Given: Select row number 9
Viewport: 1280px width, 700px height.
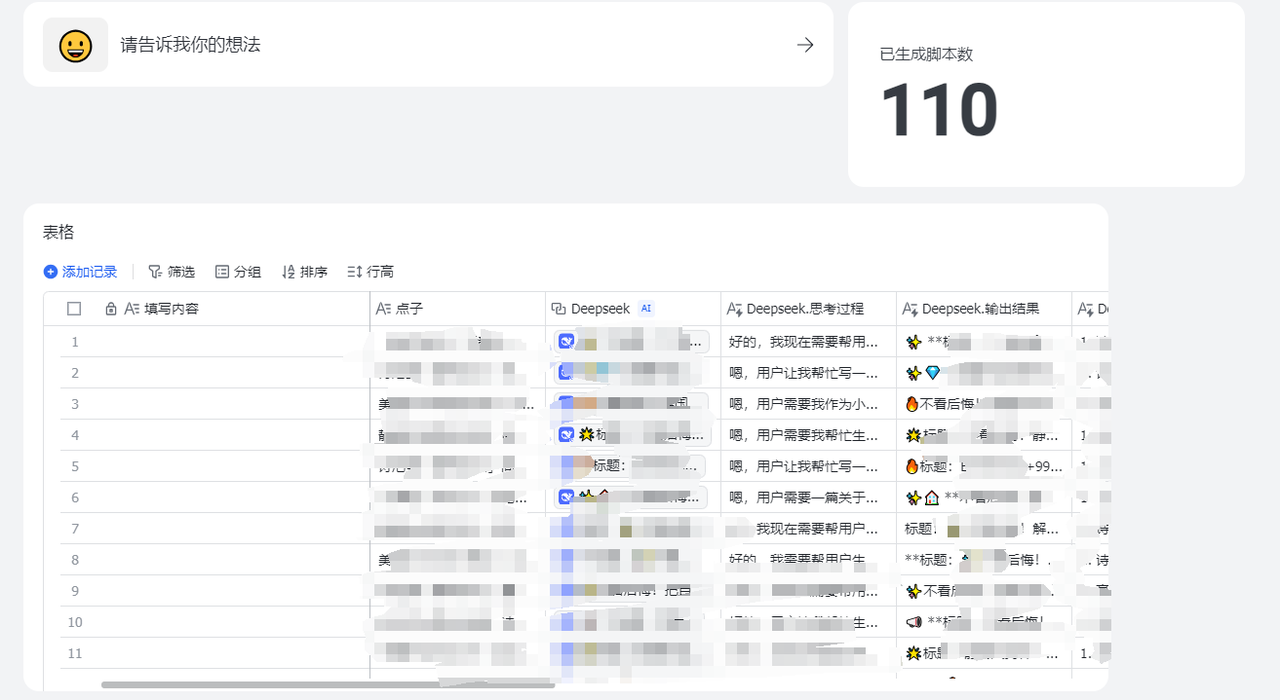Looking at the screenshot, I should pyautogui.click(x=74, y=591).
